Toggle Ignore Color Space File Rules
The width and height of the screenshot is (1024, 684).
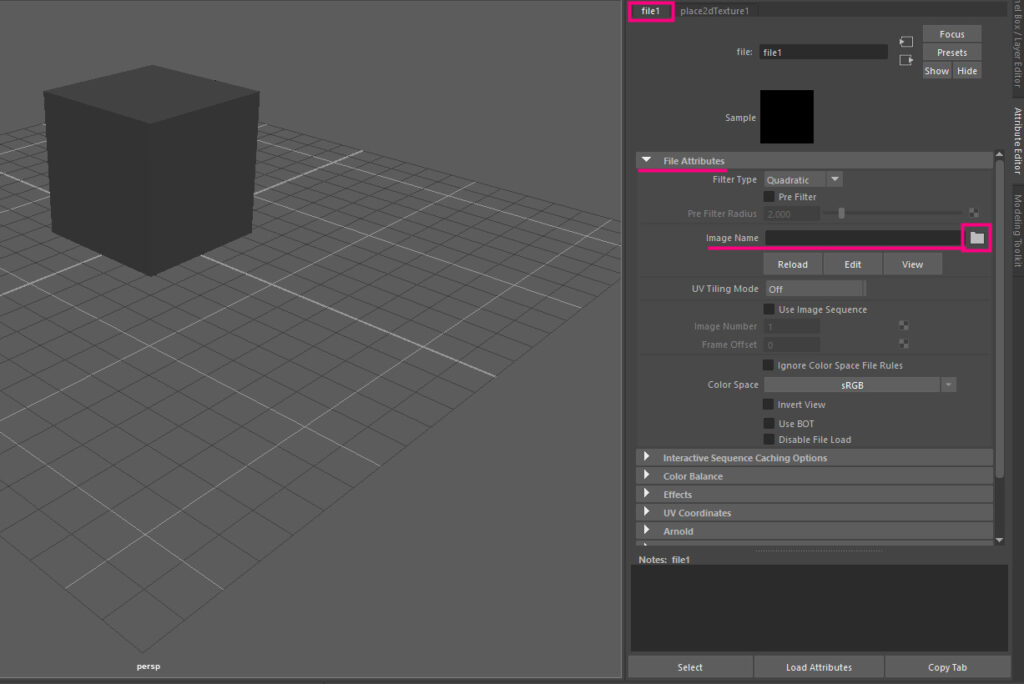tap(768, 365)
